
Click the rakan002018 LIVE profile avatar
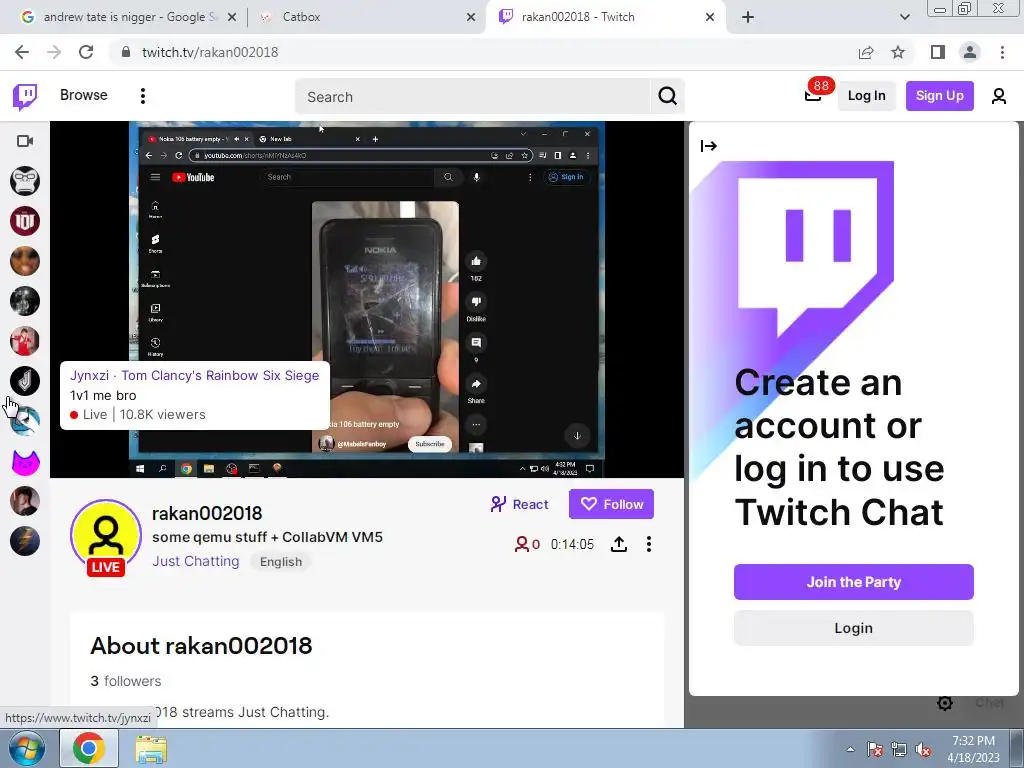[106, 537]
